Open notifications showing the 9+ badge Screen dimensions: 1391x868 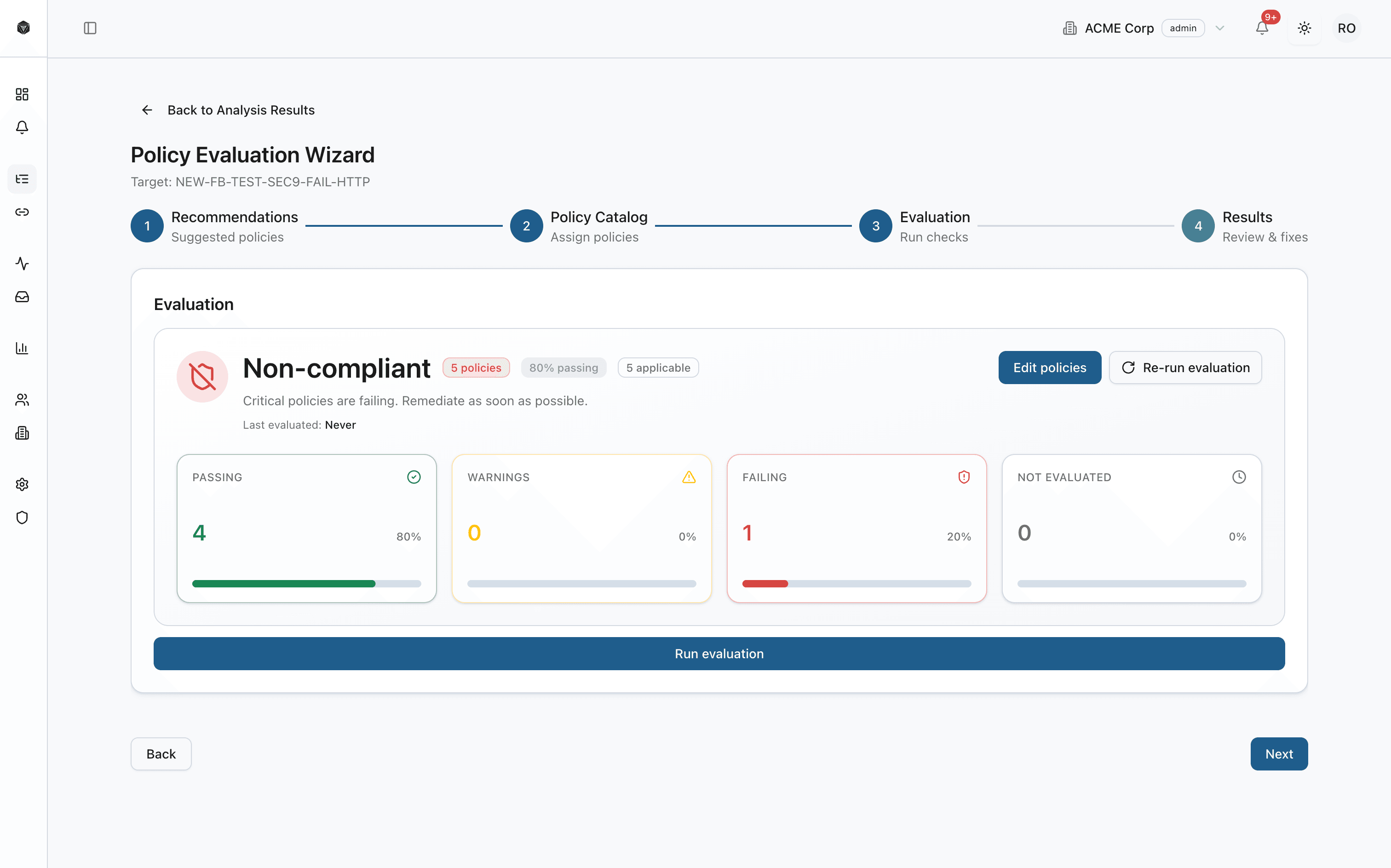[x=1261, y=28]
